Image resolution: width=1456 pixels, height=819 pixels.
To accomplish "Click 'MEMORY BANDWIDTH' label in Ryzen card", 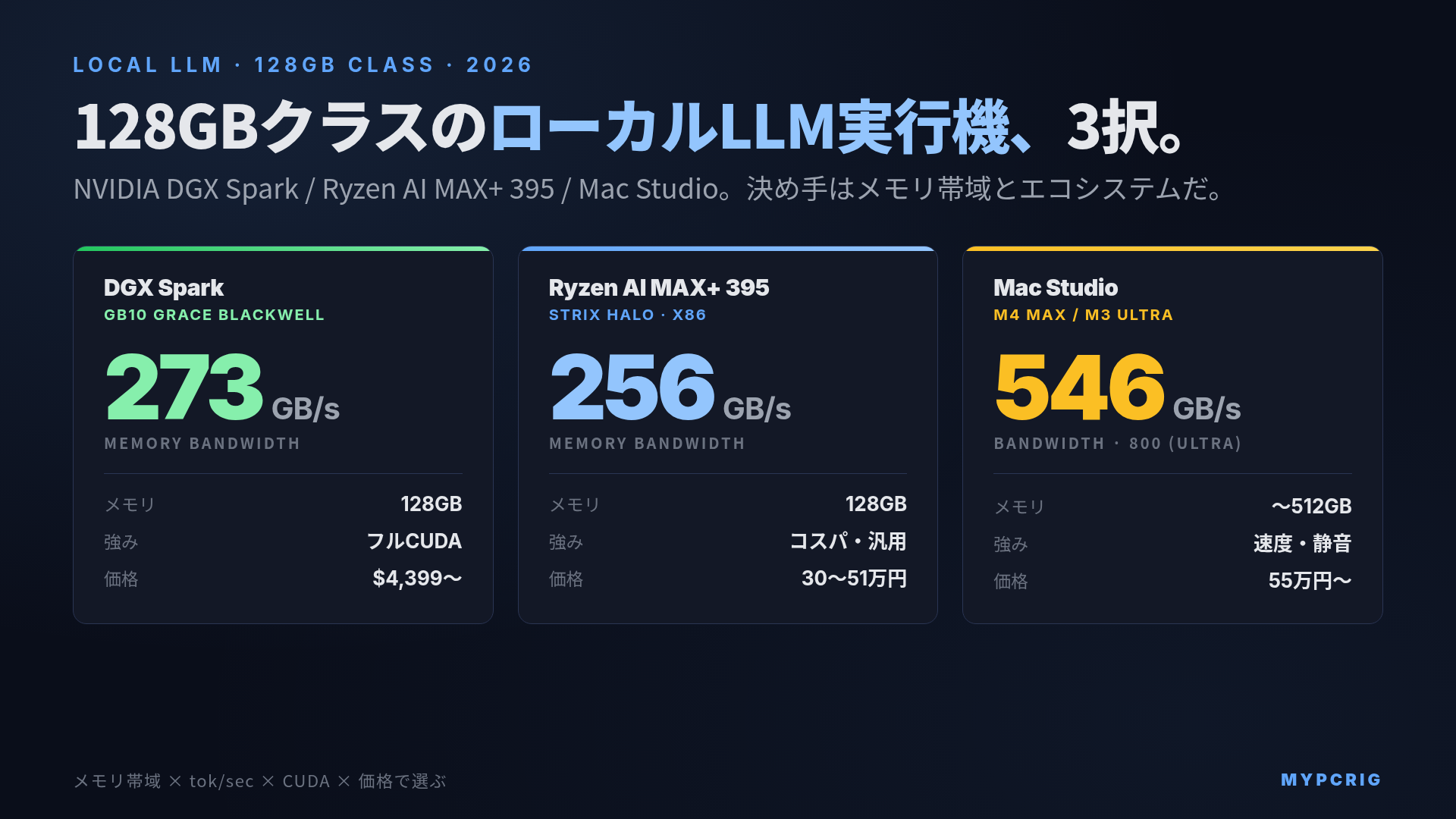I will coord(647,444).
